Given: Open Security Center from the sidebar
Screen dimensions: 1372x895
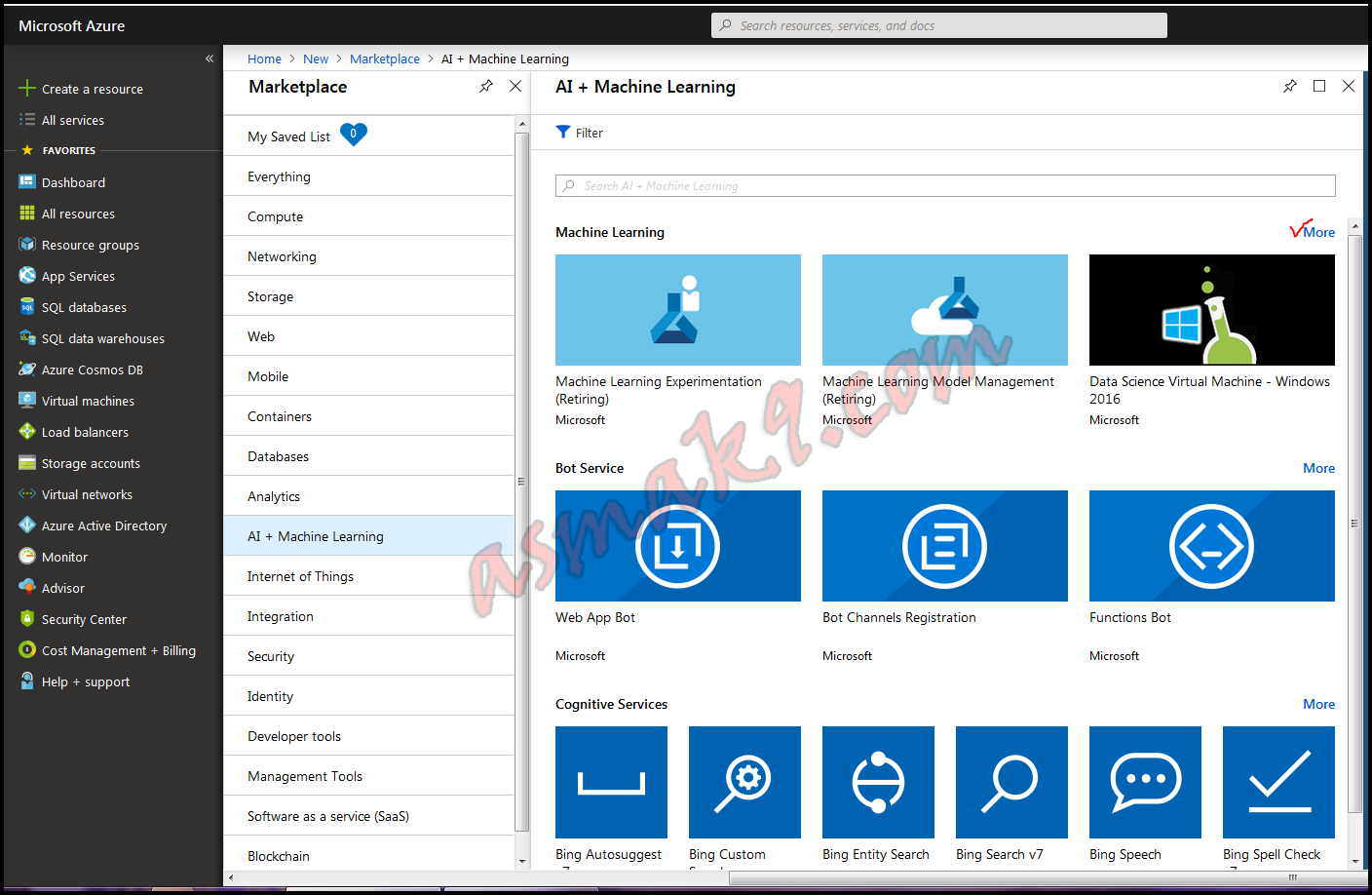Looking at the screenshot, I should click(86, 618).
